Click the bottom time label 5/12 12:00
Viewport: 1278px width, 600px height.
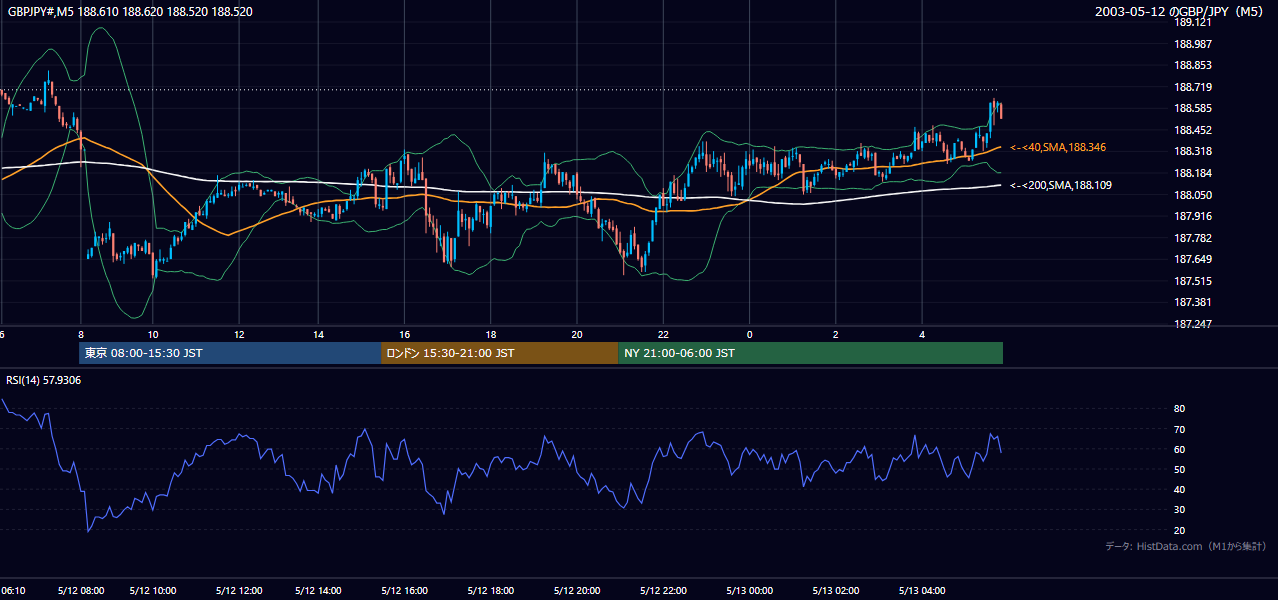[238, 591]
